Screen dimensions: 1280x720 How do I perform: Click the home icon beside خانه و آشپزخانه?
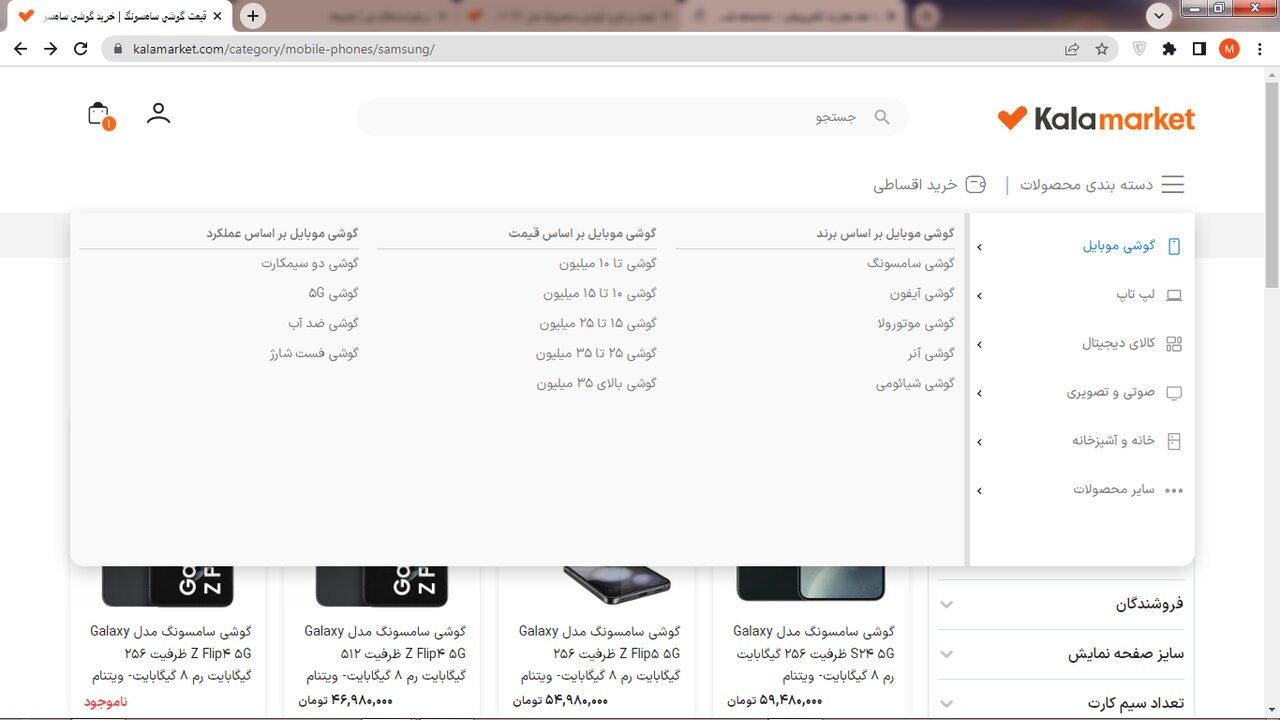click(x=1176, y=441)
